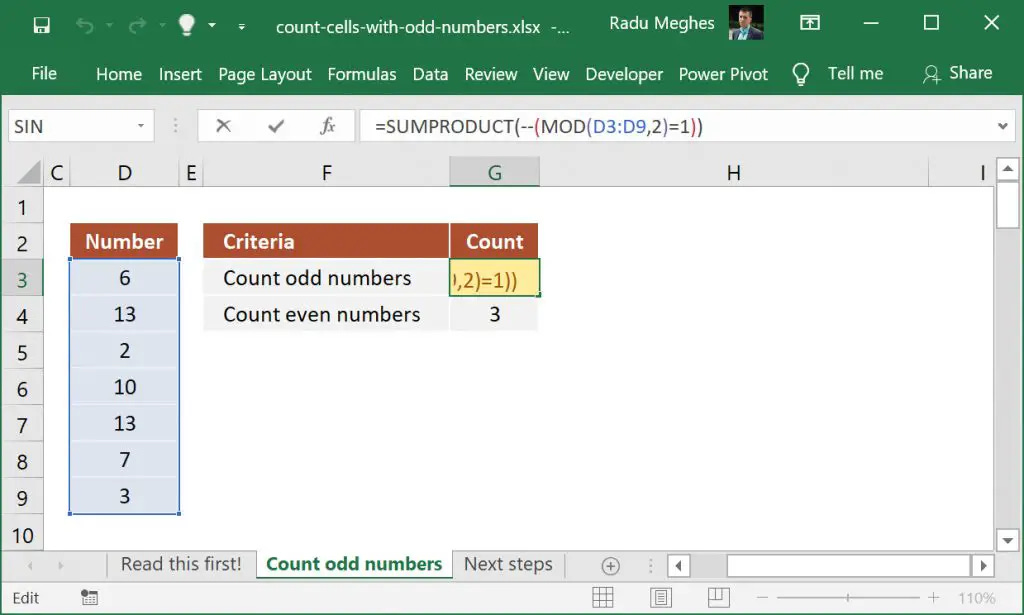Select cell G4 containing the value 3
This screenshot has height=615, width=1024.
(494, 314)
